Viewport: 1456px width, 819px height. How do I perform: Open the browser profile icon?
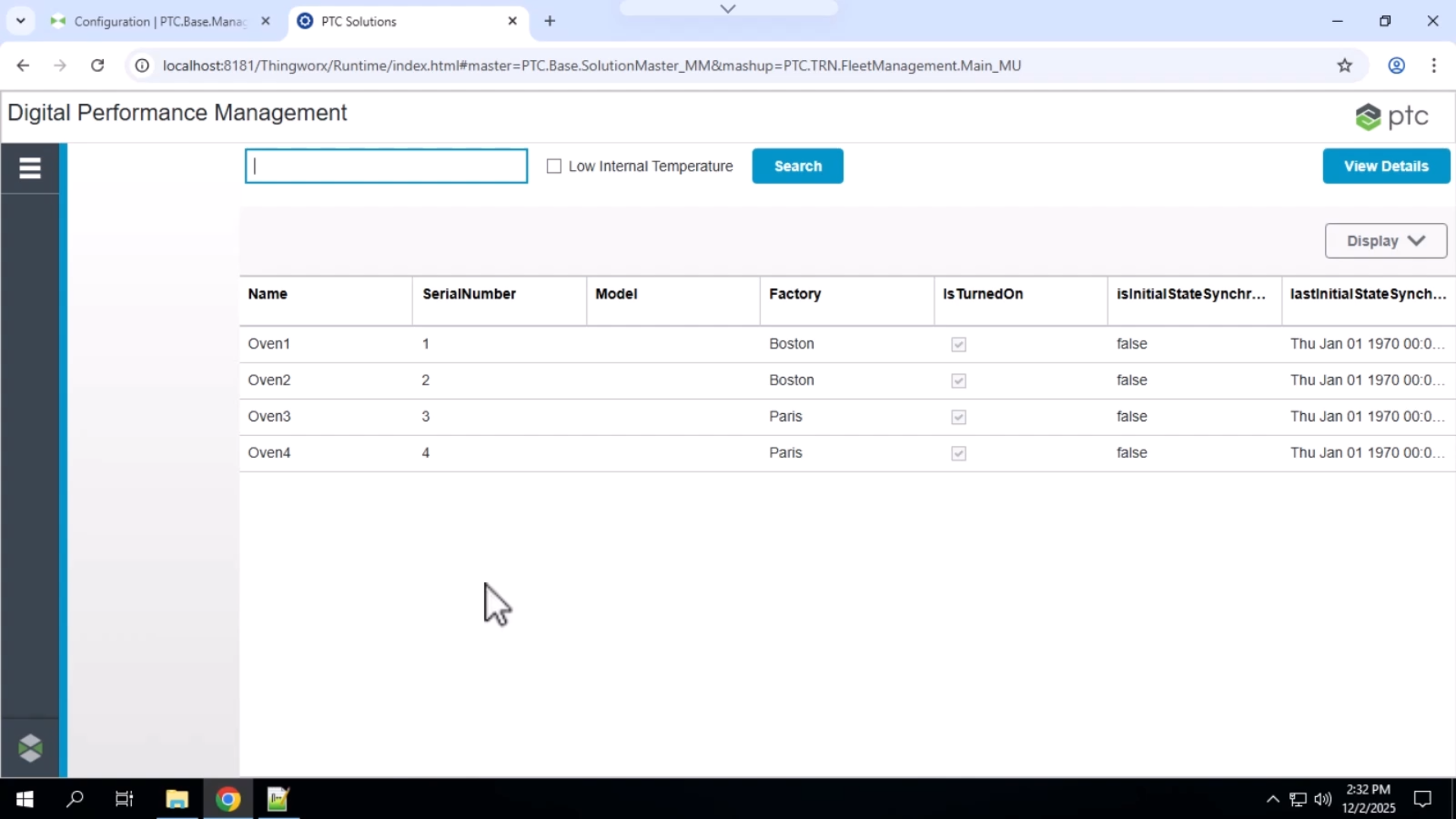coord(1396,65)
